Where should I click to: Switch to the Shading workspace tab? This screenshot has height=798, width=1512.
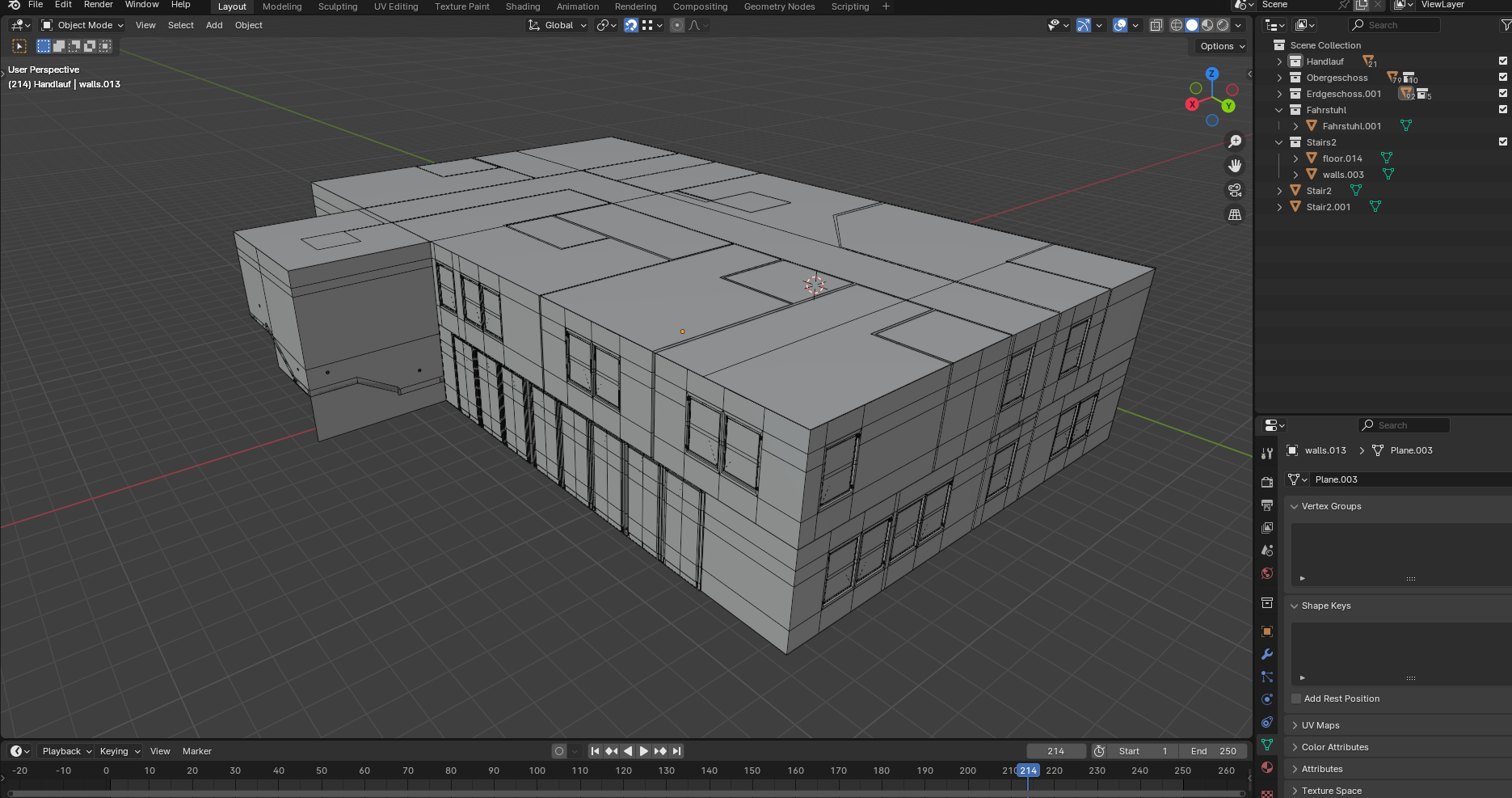(523, 6)
